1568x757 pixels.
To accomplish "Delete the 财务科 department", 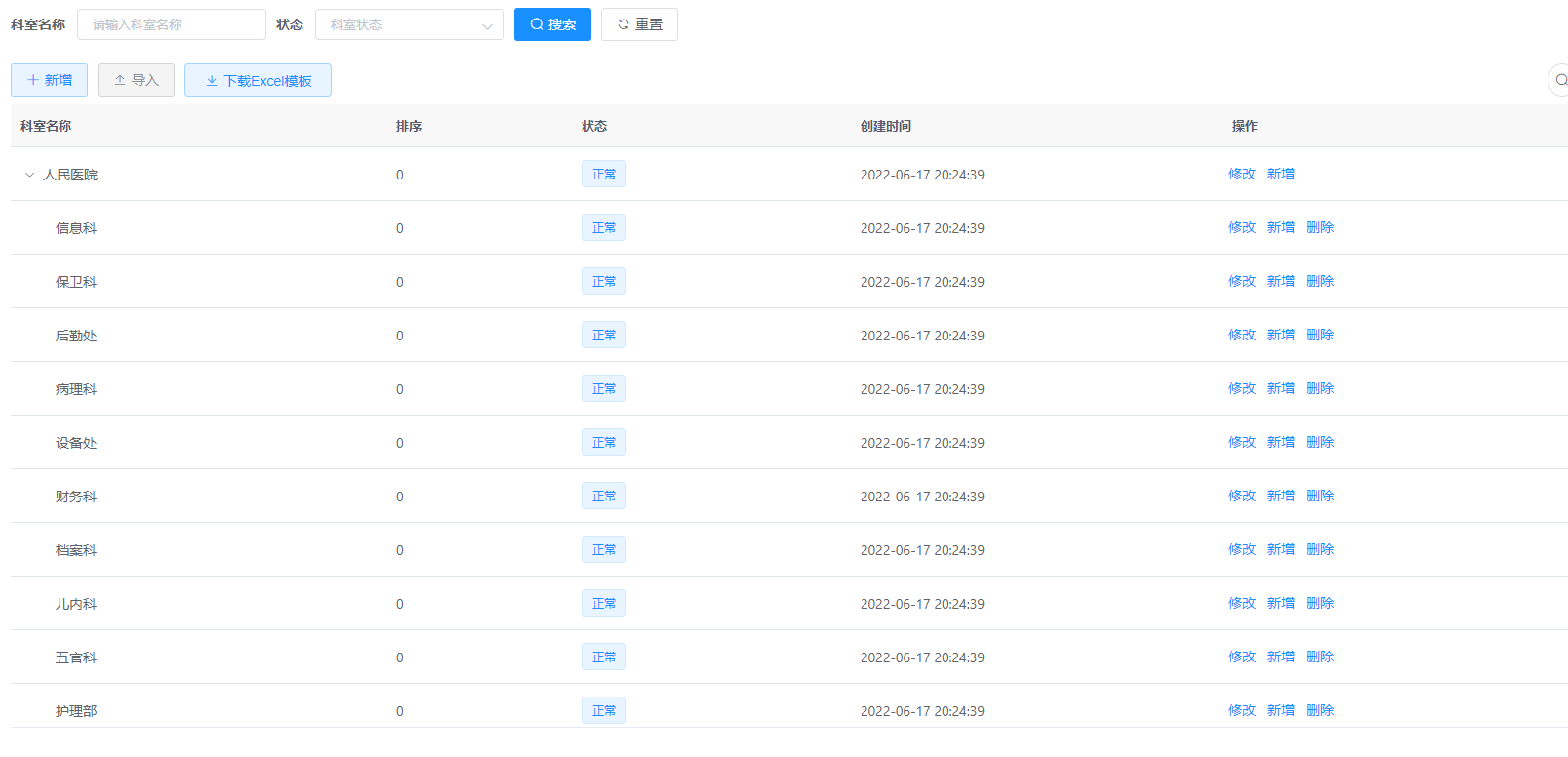I will point(1320,496).
